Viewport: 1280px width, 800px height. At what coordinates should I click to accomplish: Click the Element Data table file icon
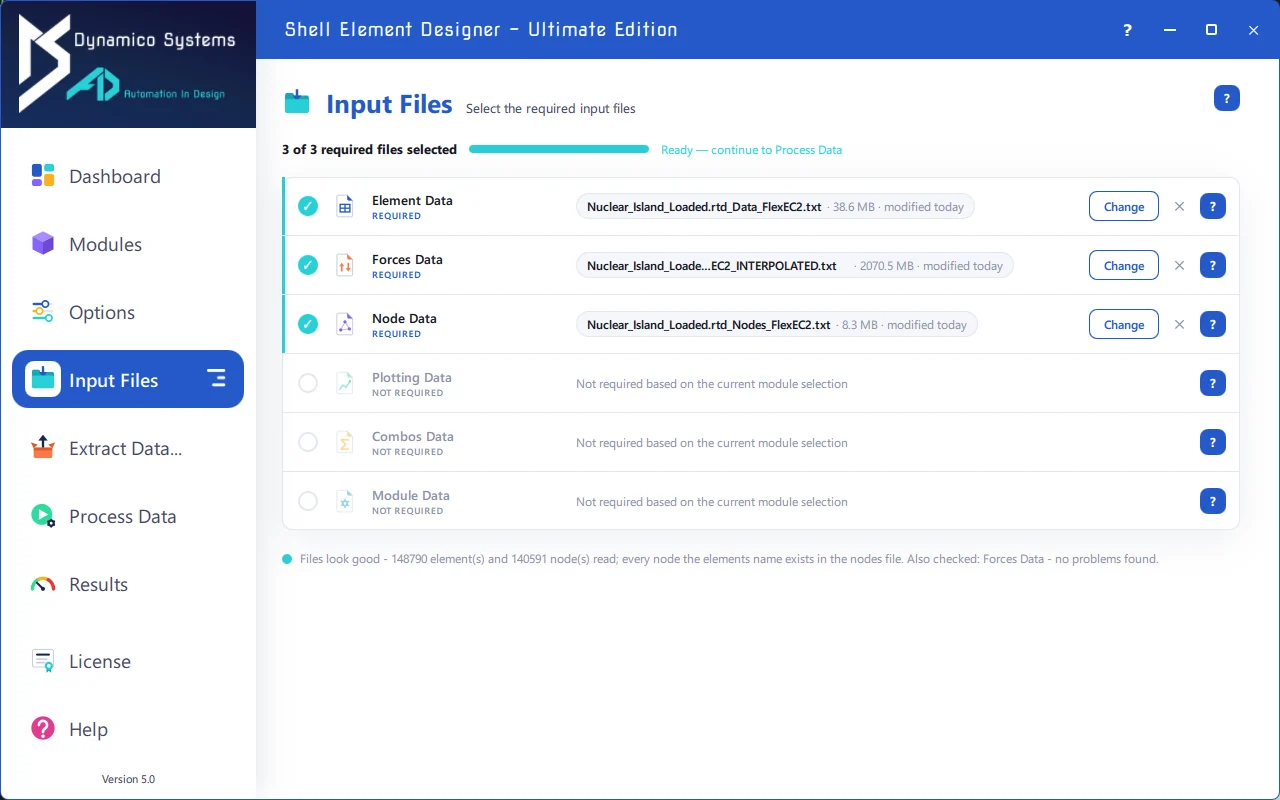345,207
